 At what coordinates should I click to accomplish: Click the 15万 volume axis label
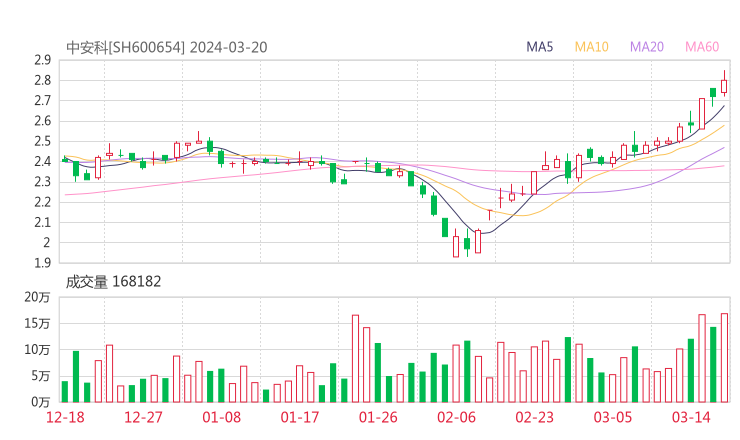tap(37, 323)
